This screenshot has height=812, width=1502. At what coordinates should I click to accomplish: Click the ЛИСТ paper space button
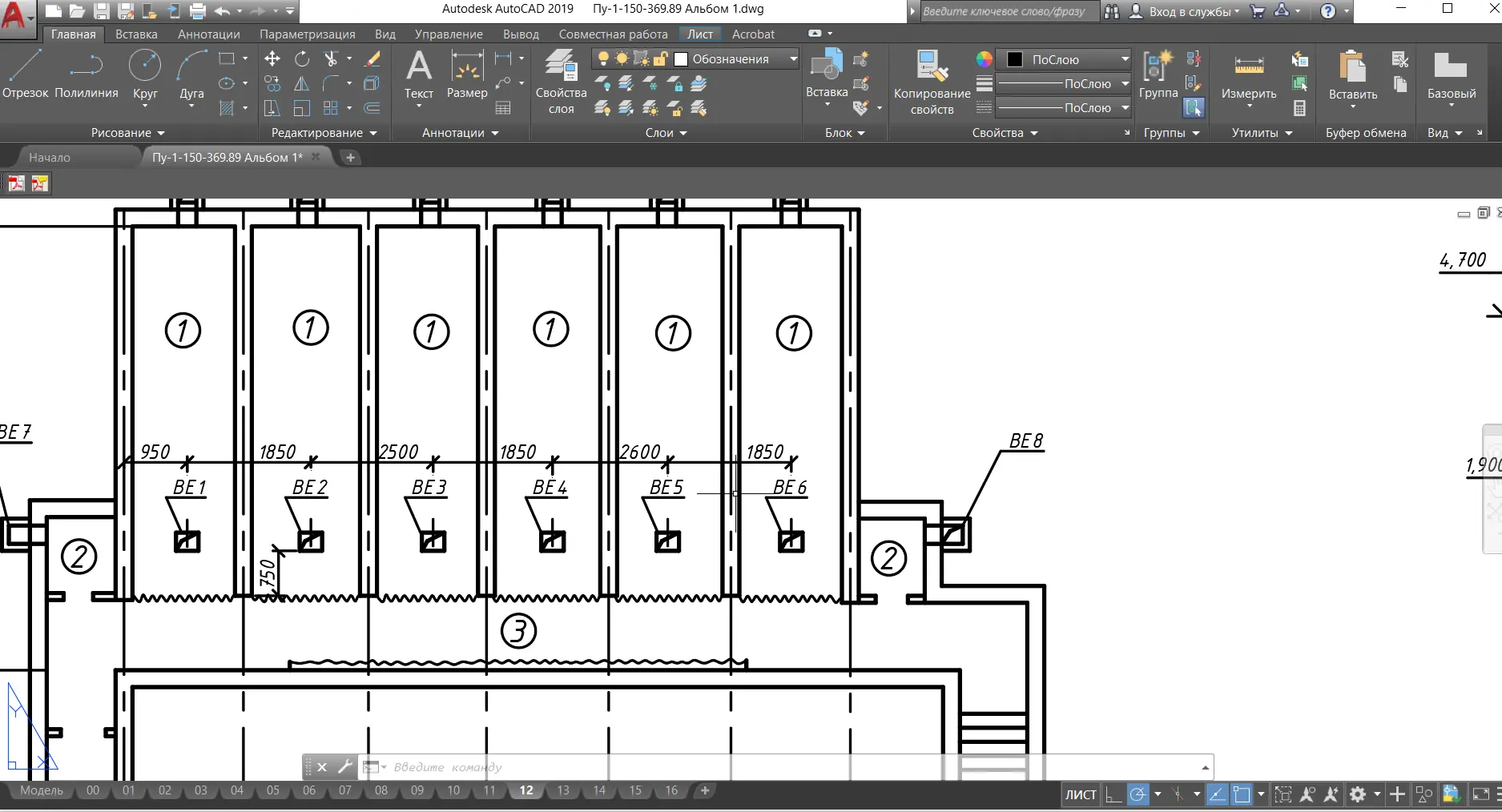coord(1080,794)
